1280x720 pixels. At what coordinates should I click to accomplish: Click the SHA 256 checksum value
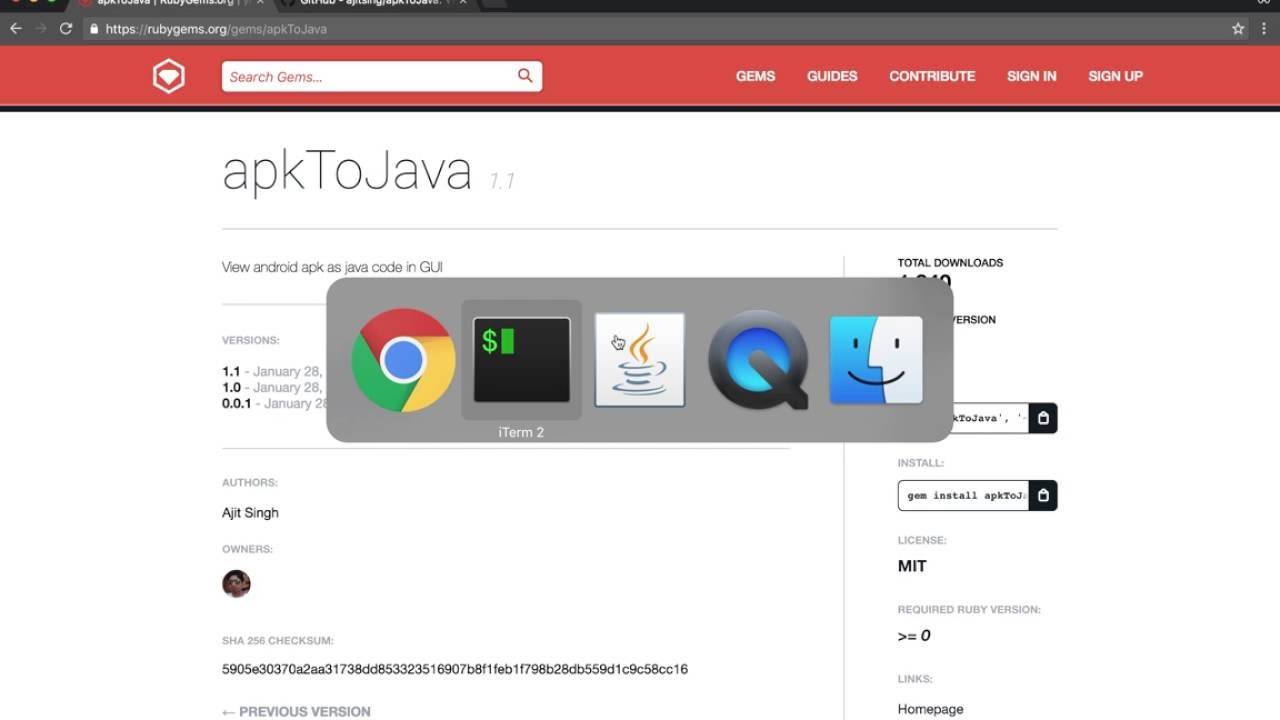coord(455,669)
